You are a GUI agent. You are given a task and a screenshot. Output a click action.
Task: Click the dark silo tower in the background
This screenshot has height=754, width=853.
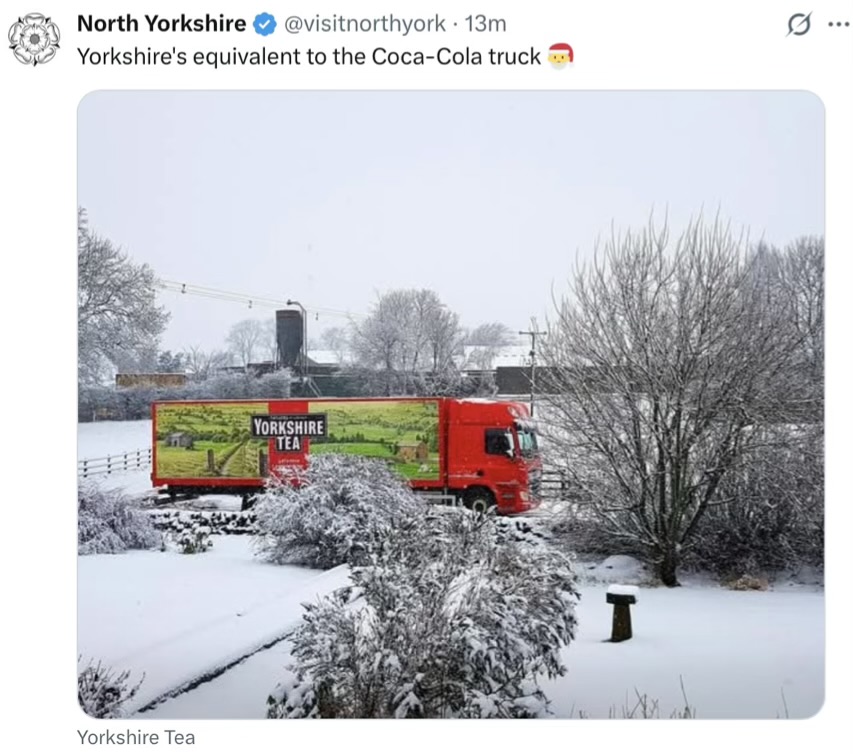click(x=289, y=338)
